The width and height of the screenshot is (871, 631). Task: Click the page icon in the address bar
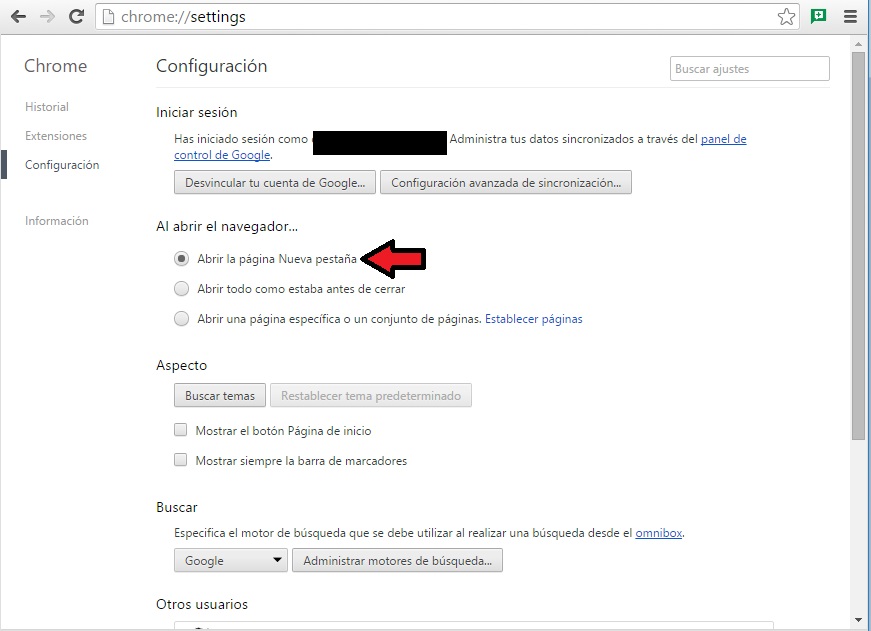point(108,17)
